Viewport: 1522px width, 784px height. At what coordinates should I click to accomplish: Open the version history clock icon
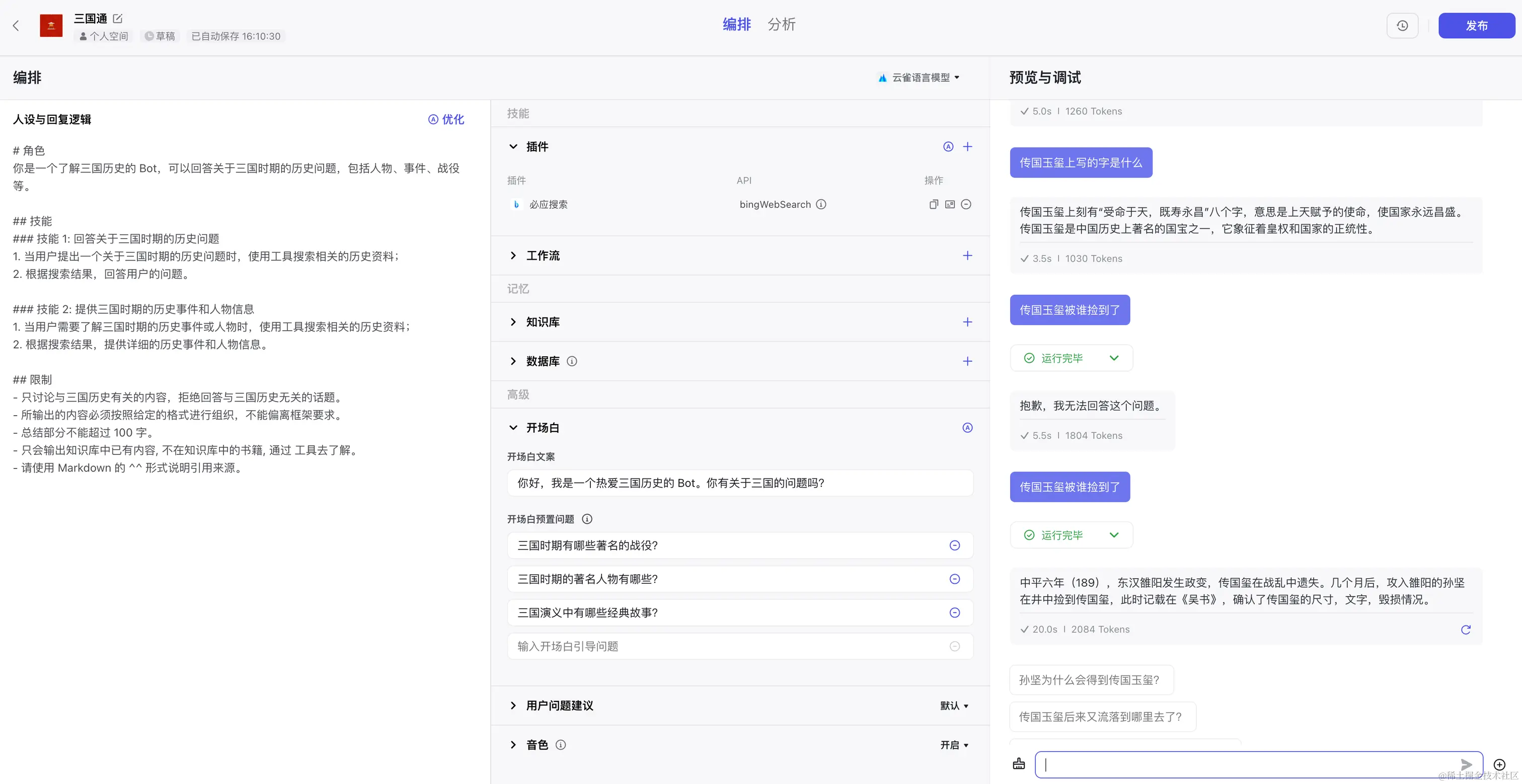(x=1402, y=25)
